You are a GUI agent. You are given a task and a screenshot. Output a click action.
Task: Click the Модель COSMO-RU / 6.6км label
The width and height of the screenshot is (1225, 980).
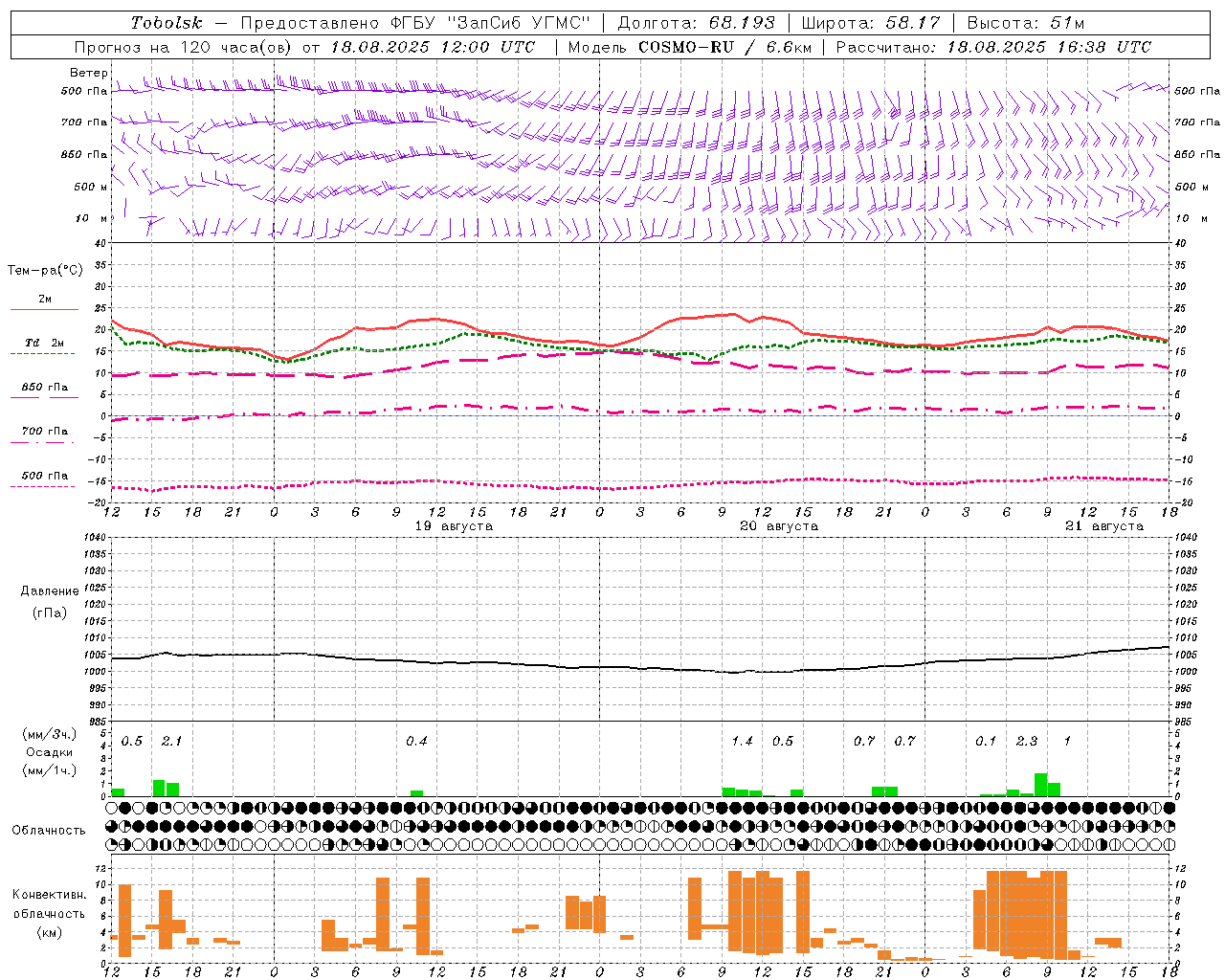pos(690,47)
